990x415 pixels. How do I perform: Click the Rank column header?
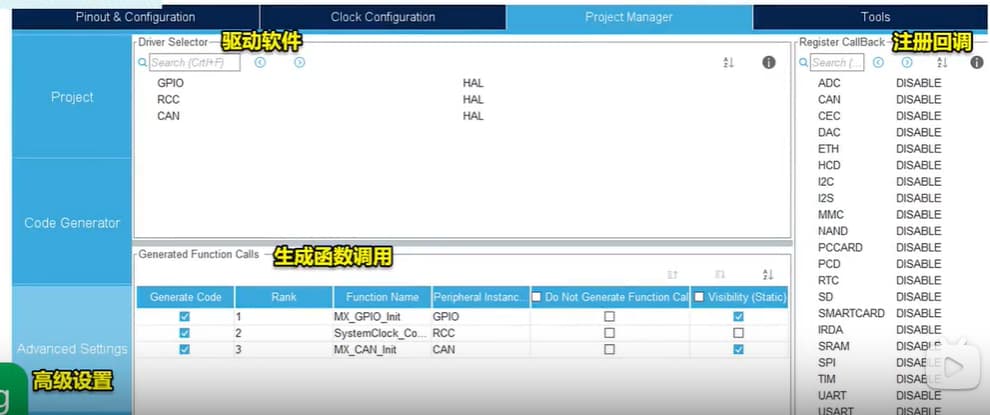coord(283,297)
